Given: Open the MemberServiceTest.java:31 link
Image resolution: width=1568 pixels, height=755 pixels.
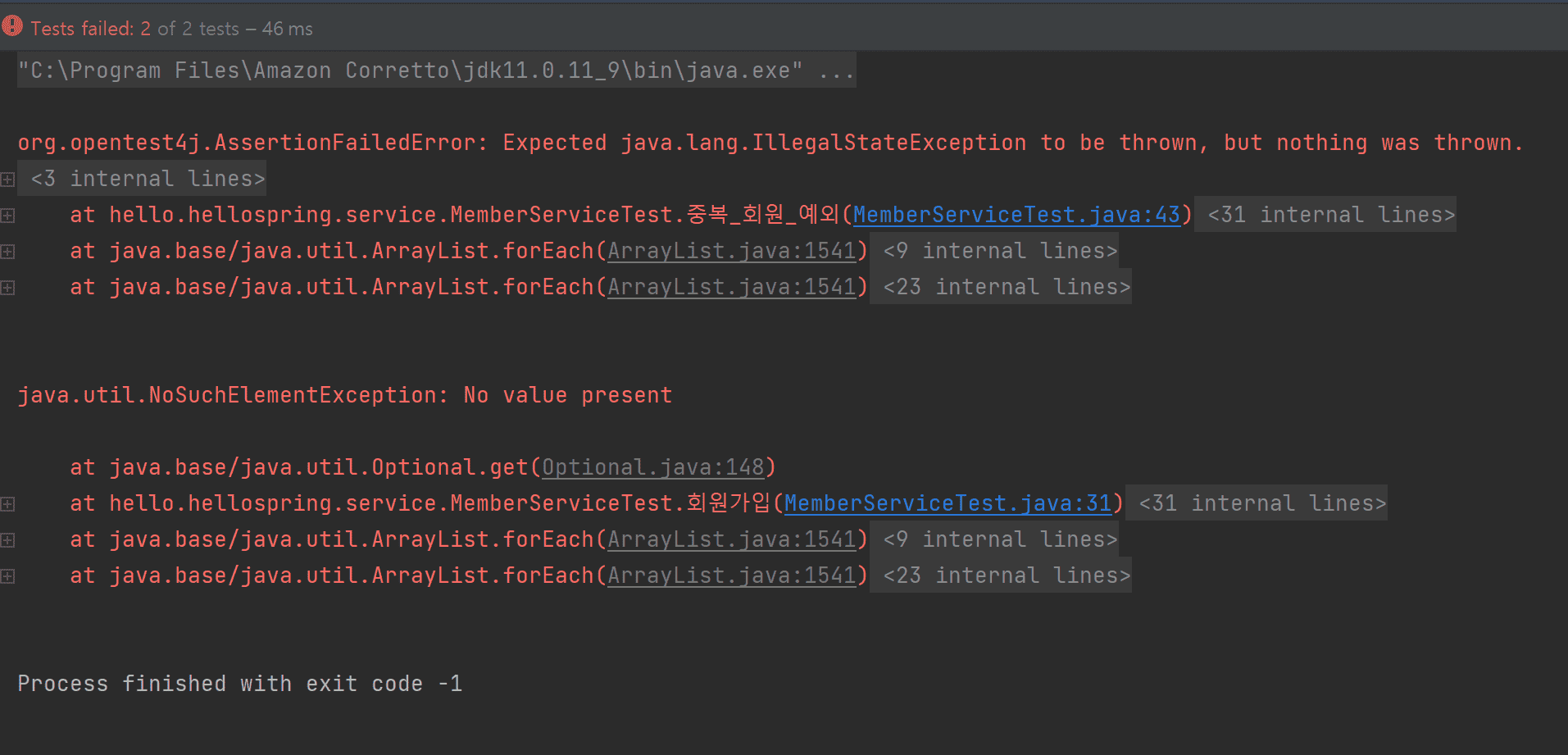Looking at the screenshot, I should 948,503.
